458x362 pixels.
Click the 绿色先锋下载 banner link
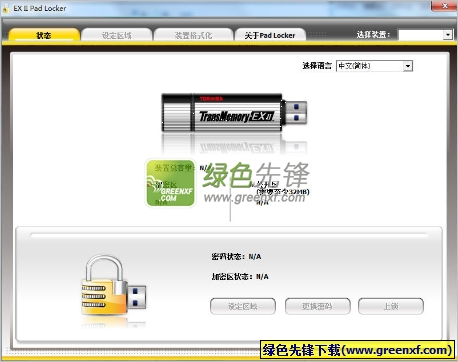point(357,350)
